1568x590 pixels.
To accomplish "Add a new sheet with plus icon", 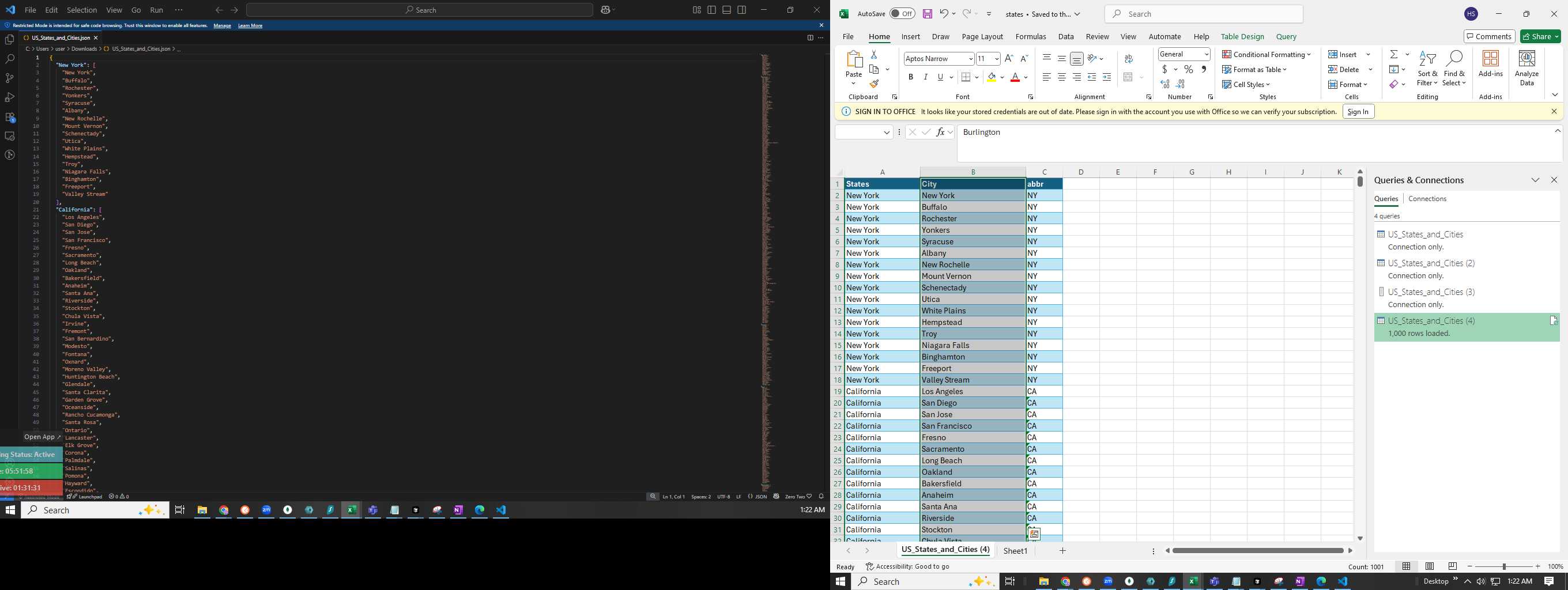I will coord(1063,550).
